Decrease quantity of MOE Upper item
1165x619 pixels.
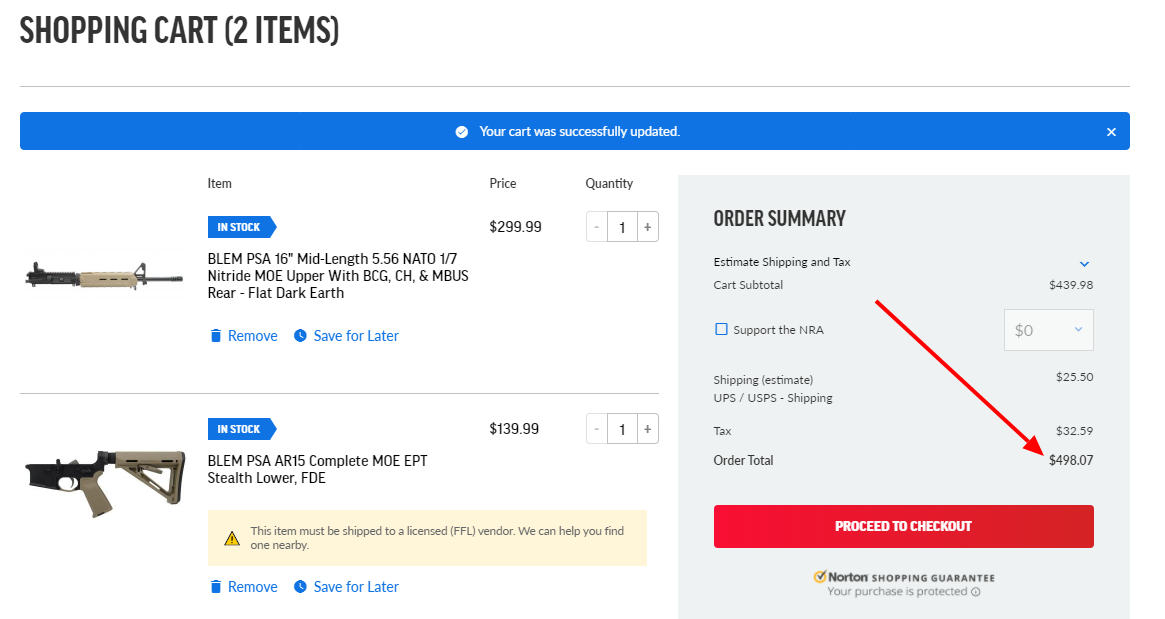point(597,227)
